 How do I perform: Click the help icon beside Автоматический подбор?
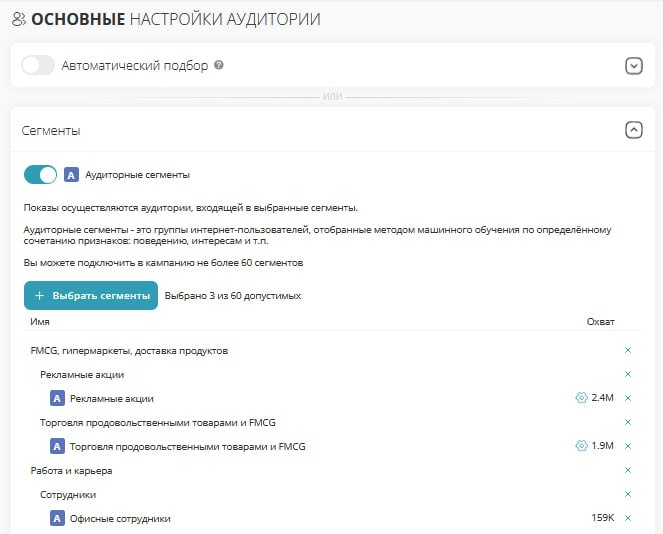pos(219,65)
